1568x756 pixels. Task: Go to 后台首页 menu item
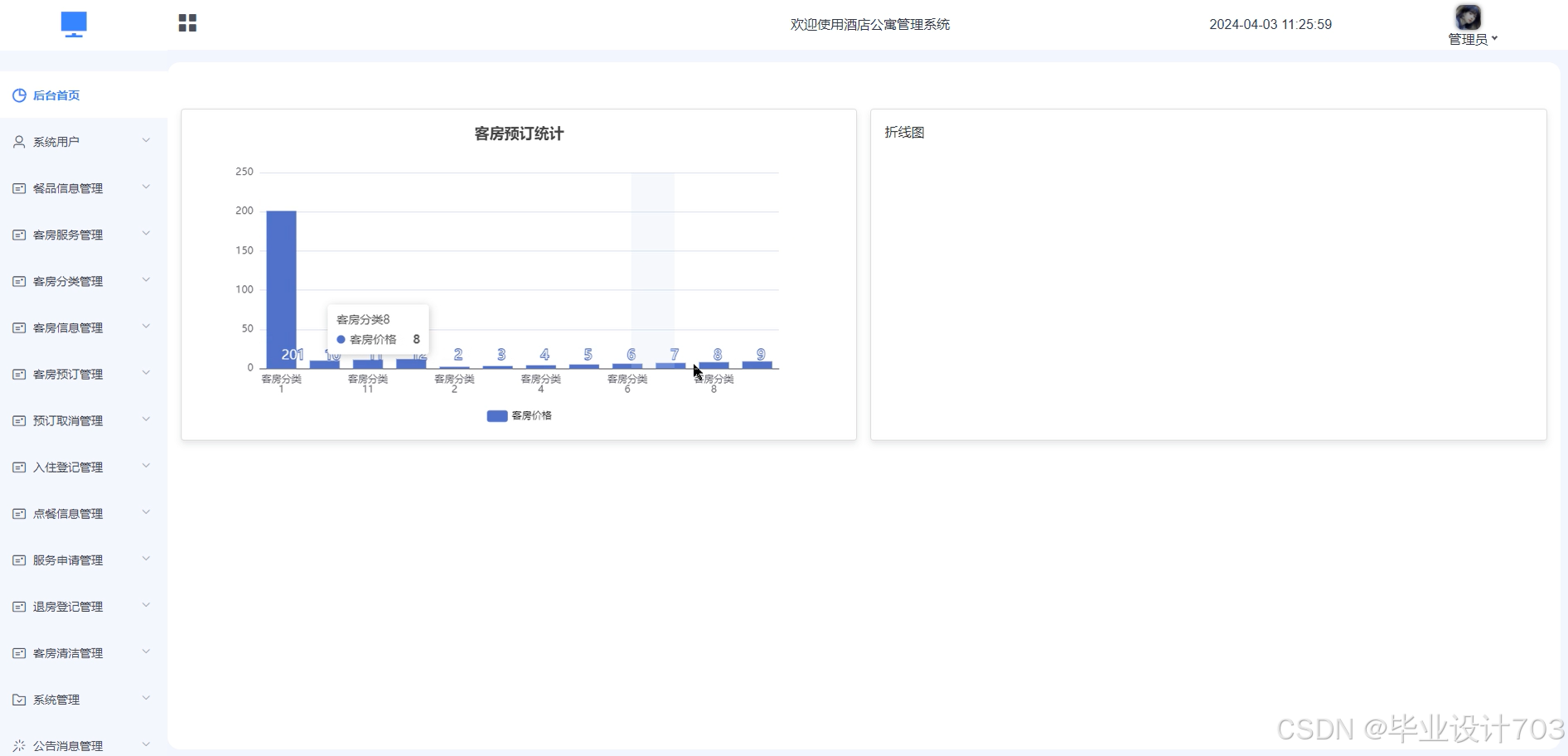84,95
